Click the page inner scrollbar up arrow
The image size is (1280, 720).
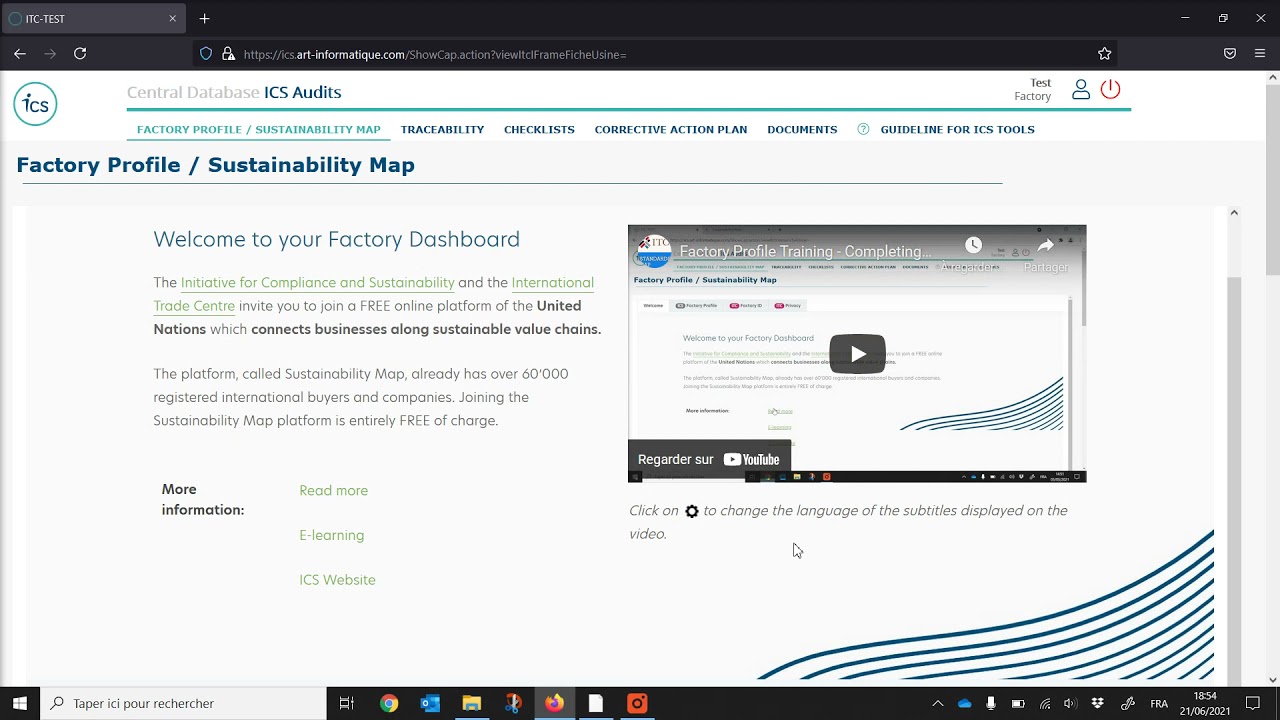pyautogui.click(x=1233, y=212)
